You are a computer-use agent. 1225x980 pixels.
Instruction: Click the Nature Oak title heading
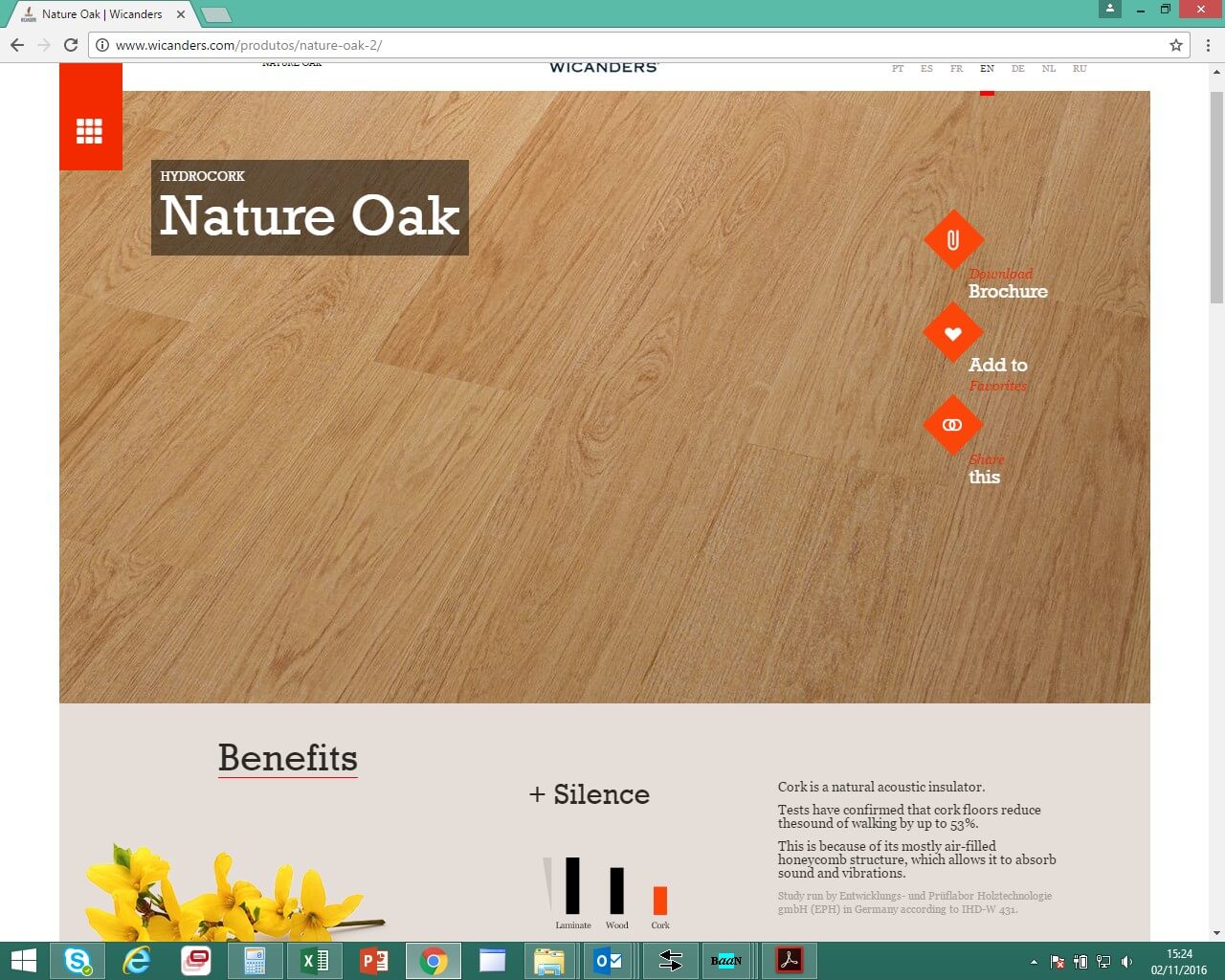click(310, 215)
